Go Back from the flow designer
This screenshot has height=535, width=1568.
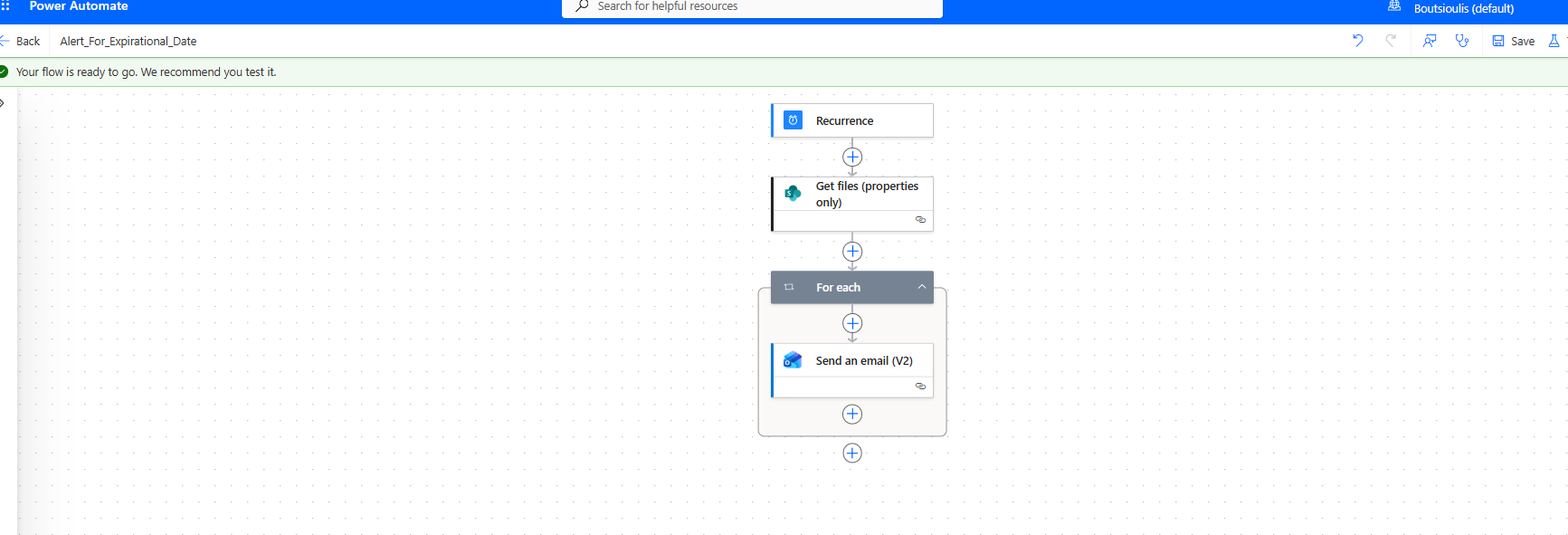[21, 41]
